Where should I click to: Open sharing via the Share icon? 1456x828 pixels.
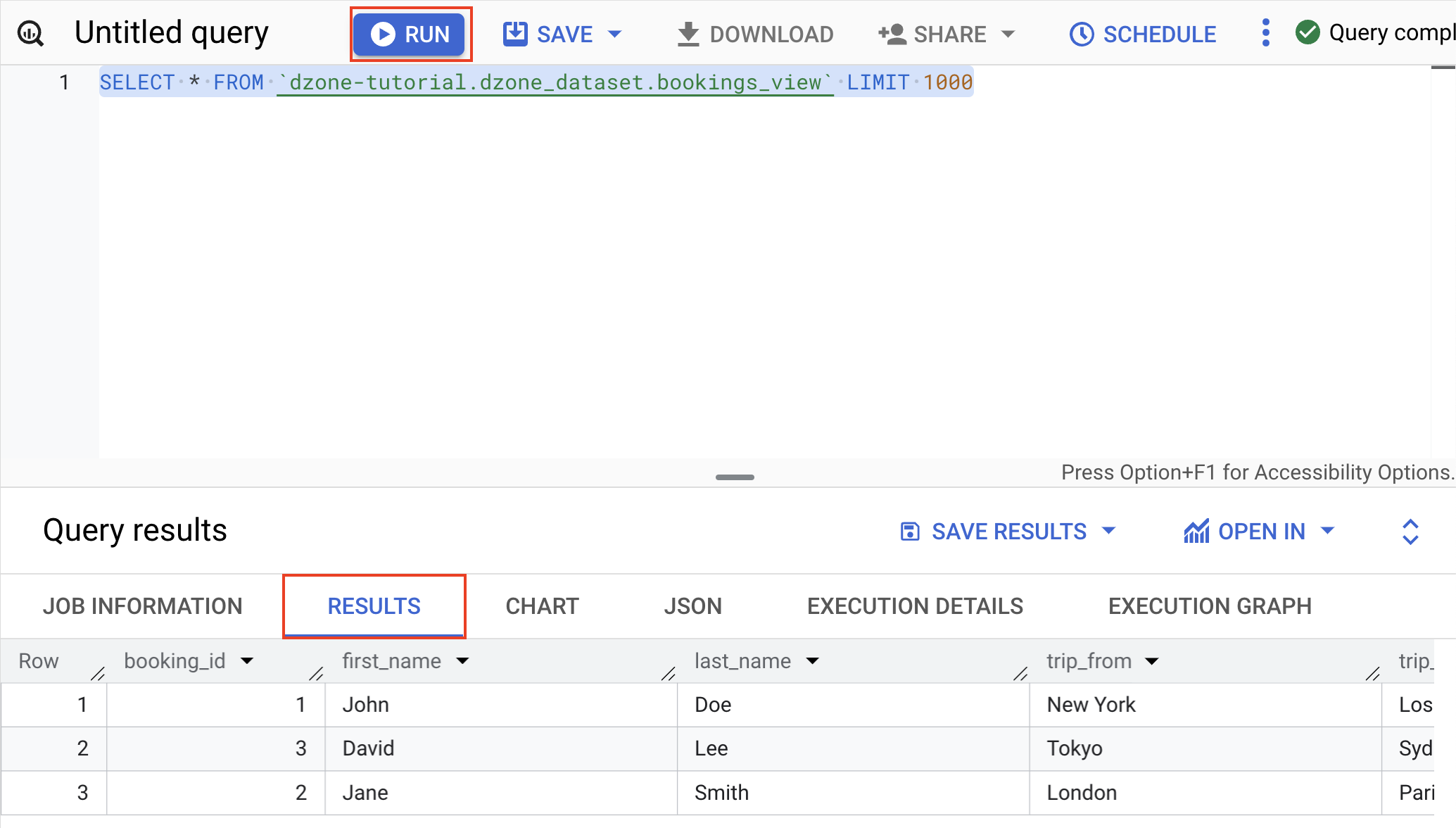coord(892,33)
